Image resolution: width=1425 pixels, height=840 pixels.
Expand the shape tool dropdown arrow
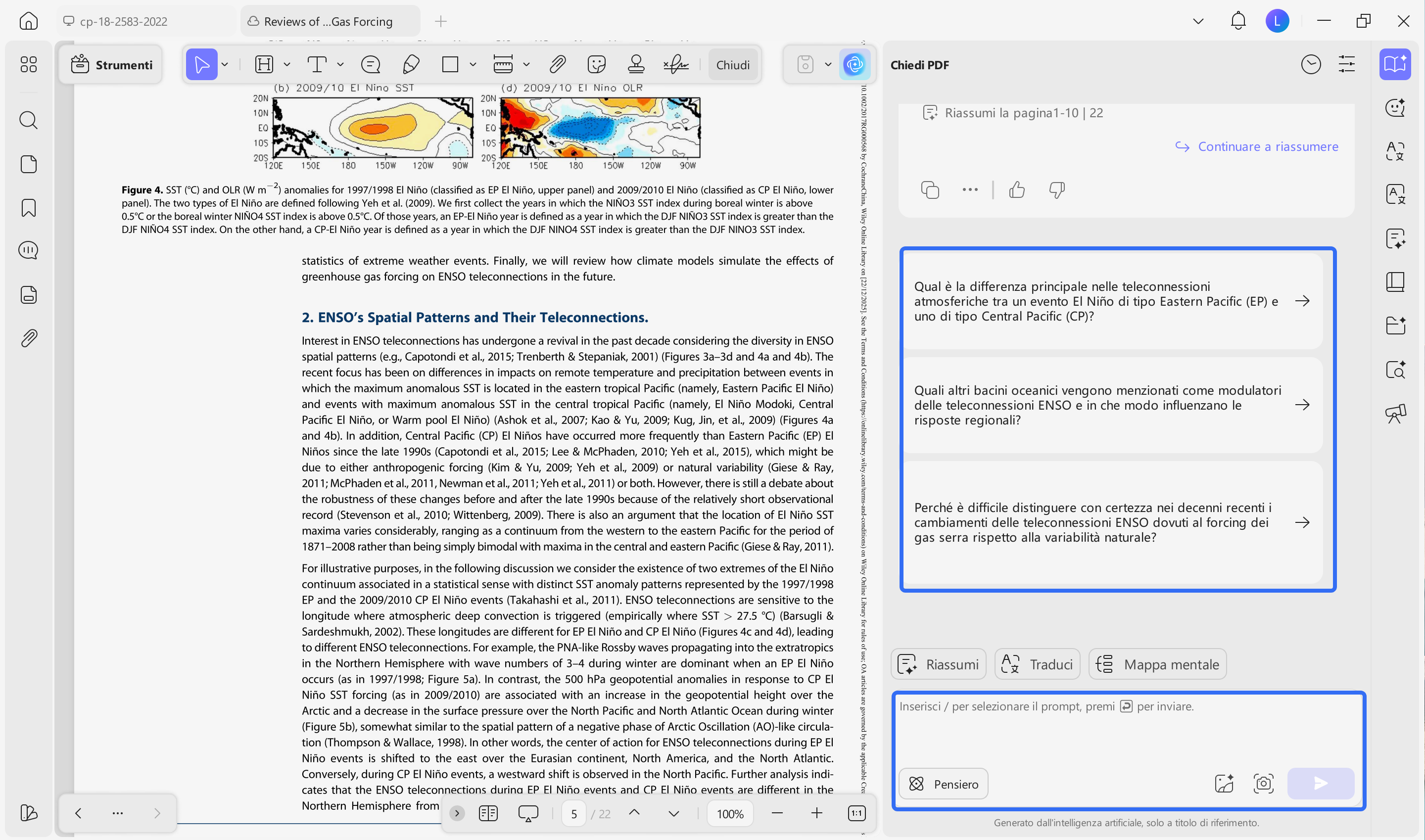pos(473,64)
